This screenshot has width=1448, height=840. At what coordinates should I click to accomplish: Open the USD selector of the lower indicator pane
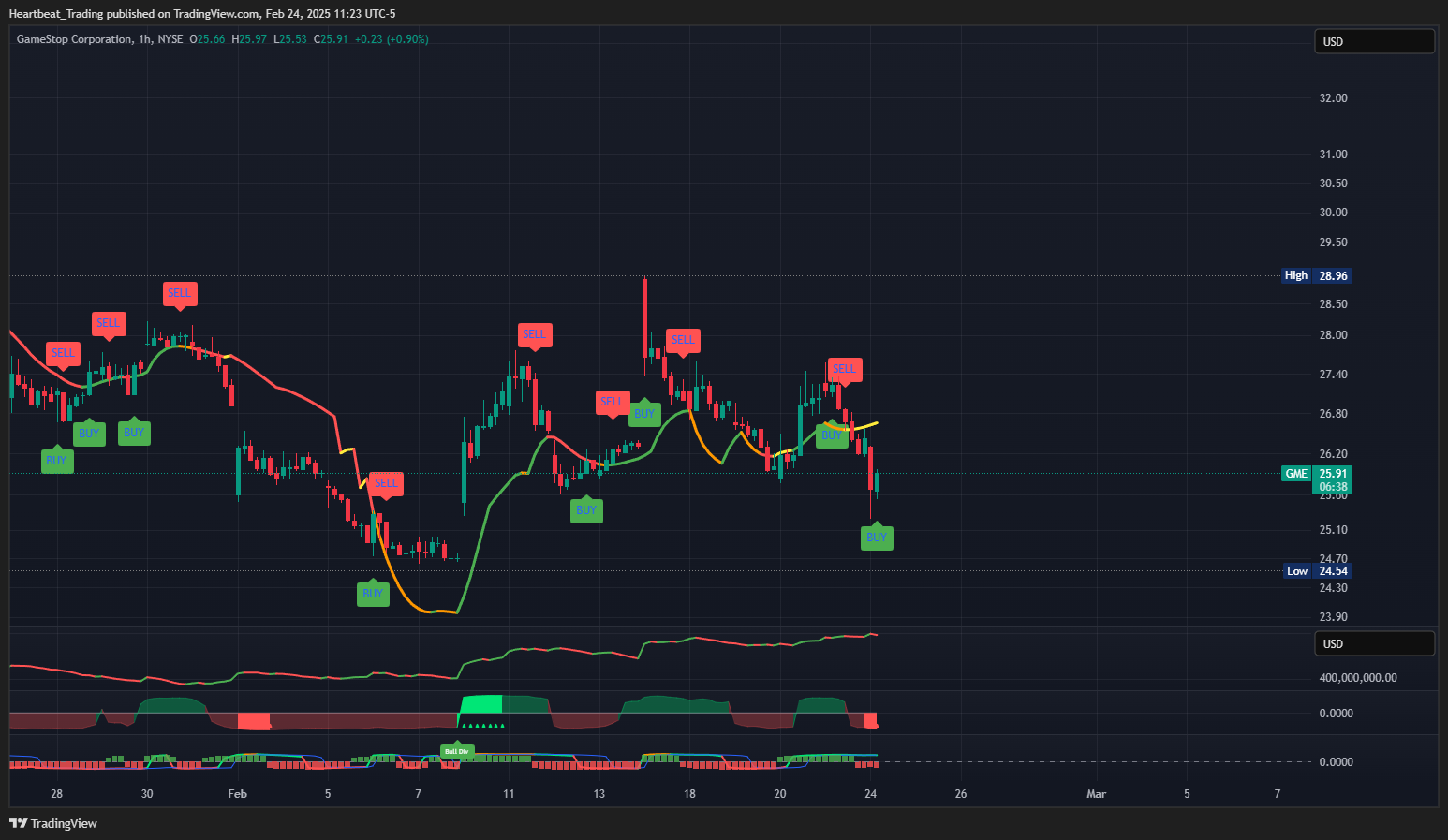tap(1374, 643)
